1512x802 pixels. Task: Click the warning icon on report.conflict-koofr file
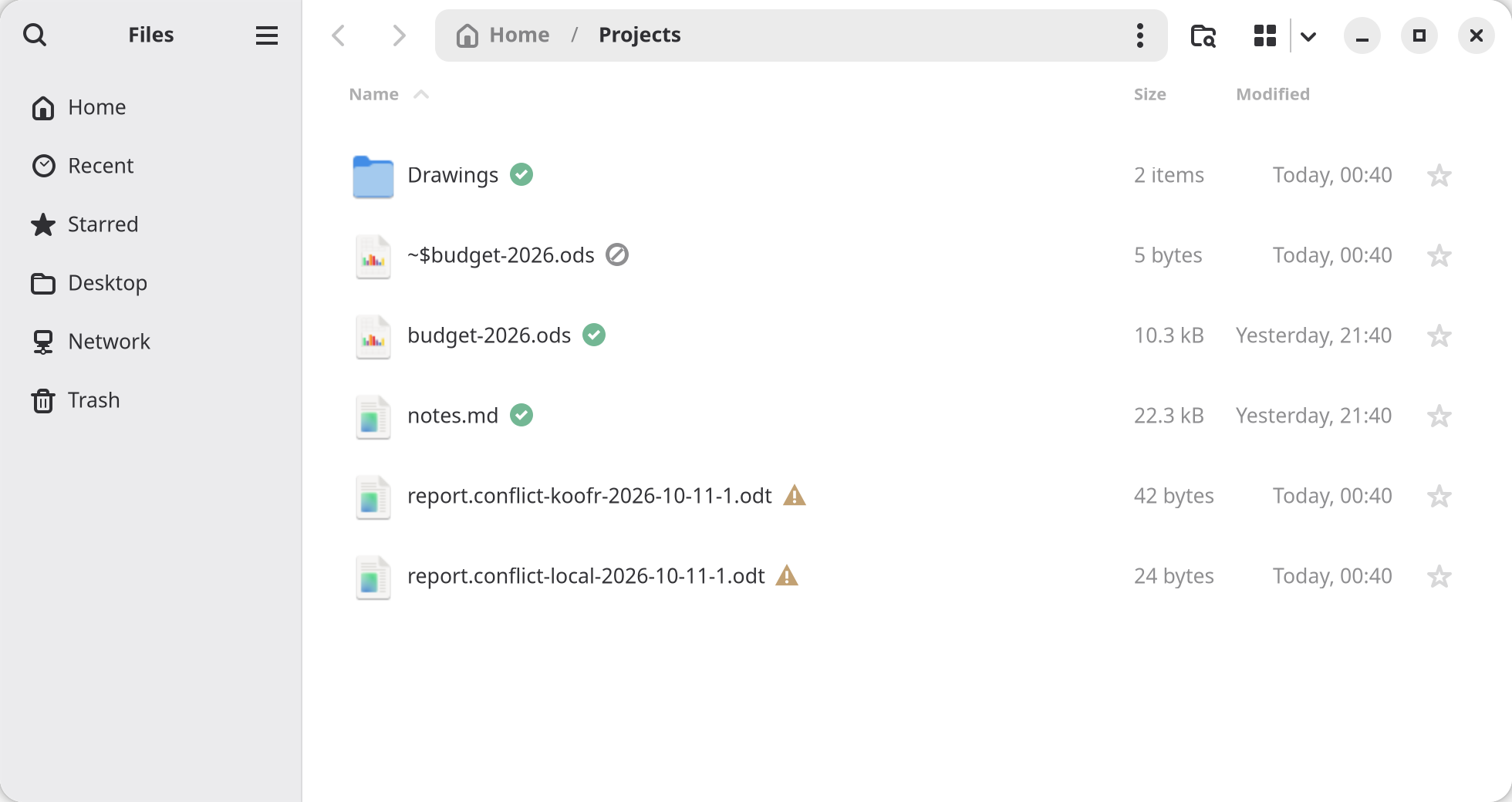[795, 495]
